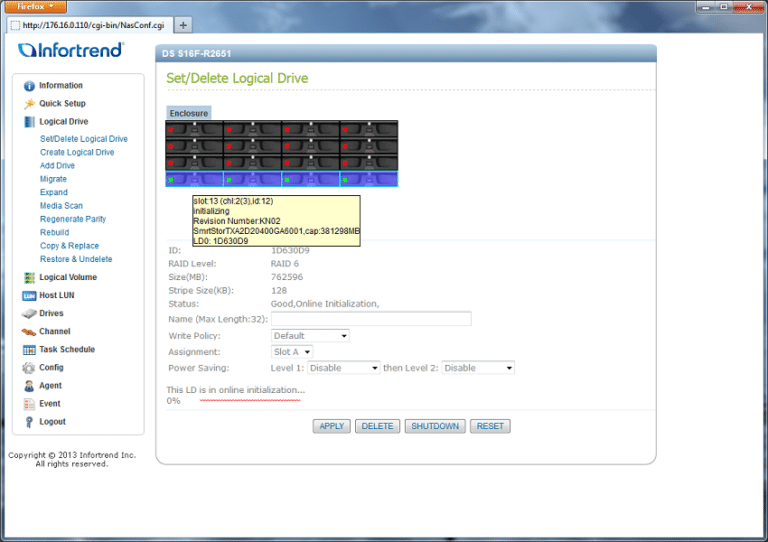Open Power Saving Level 1 dropdown
Screen dimensions: 768x542
pyautogui.click(x=343, y=368)
